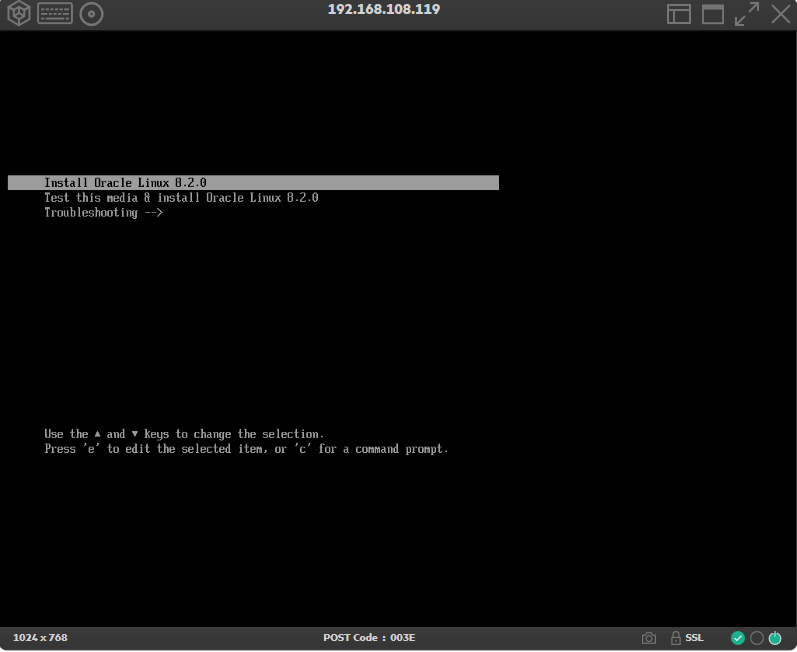
Task: Open the virtual keyboard icon
Action: [55, 14]
